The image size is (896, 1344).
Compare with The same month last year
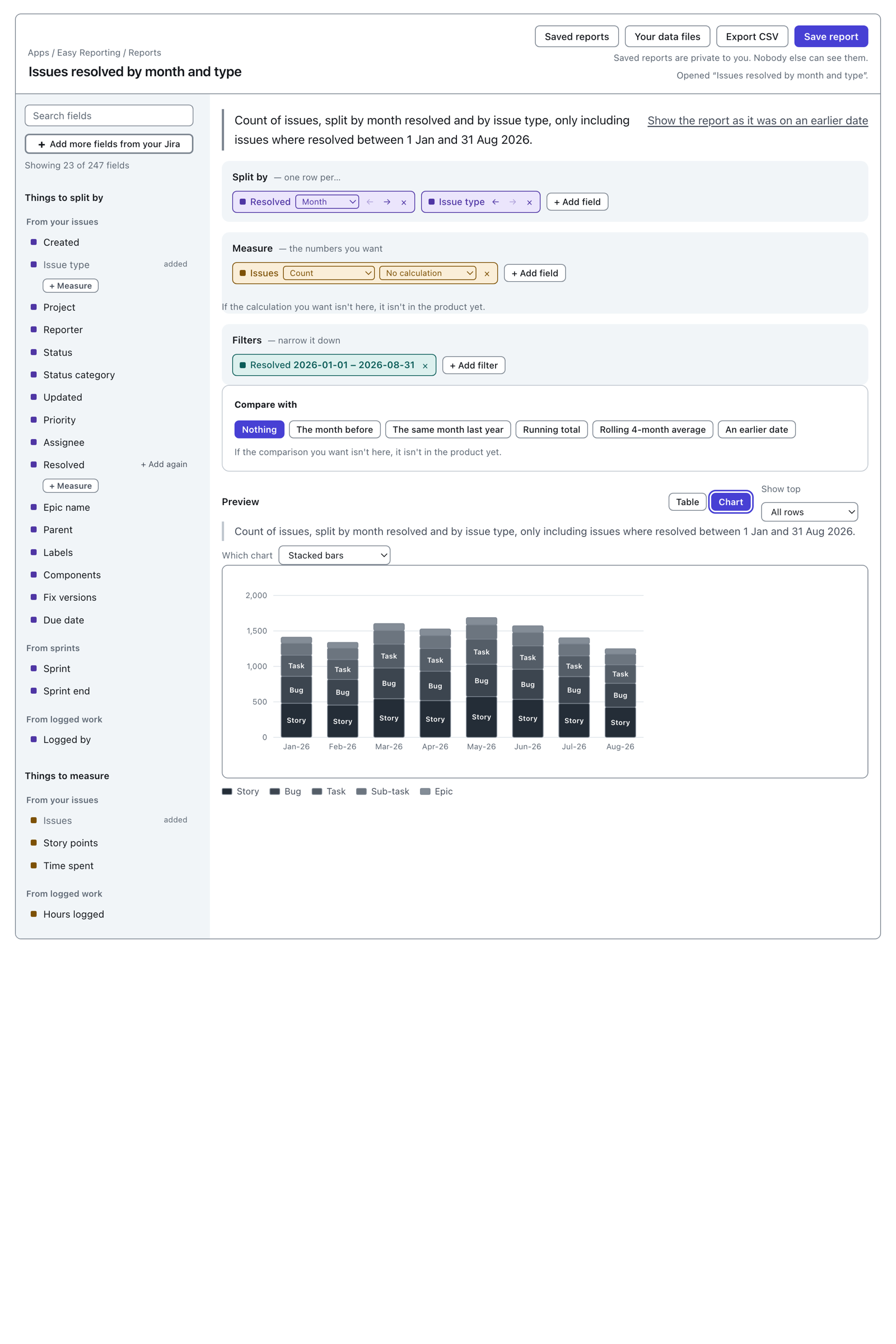[x=448, y=430]
